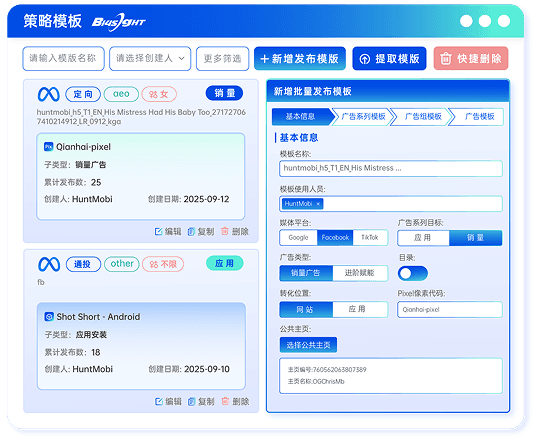This screenshot has width=546, height=440.
Task: Click the 新增发布模版 button
Action: pos(300,58)
